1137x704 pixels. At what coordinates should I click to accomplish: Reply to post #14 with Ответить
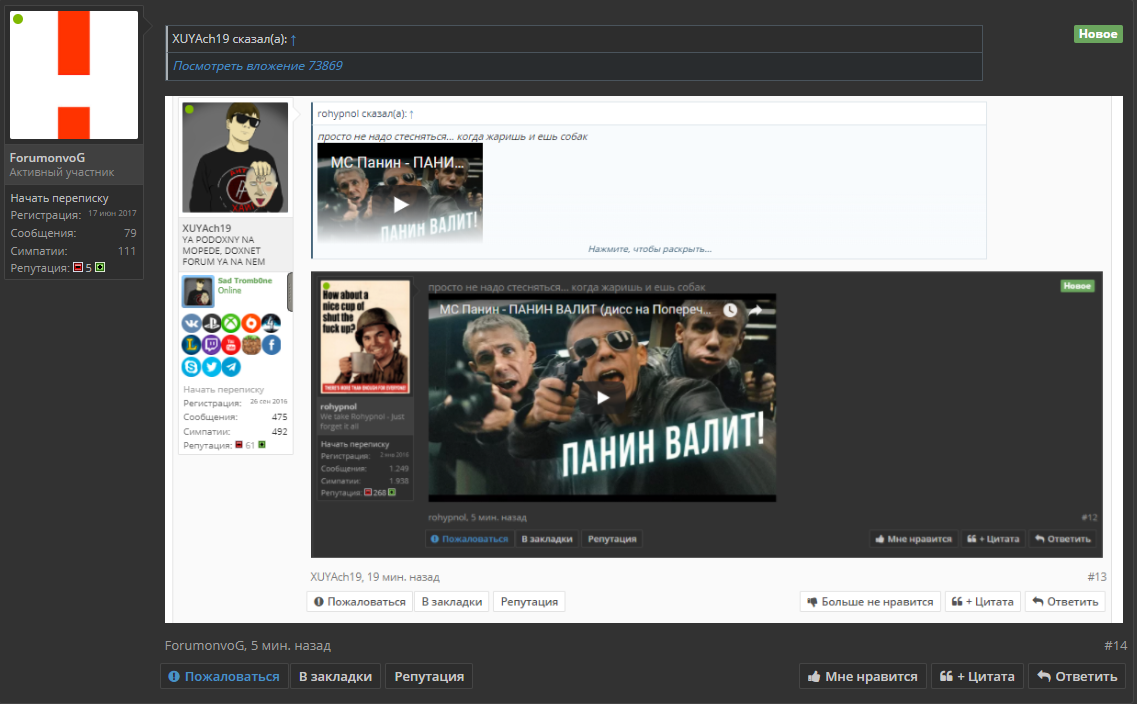(1077, 676)
